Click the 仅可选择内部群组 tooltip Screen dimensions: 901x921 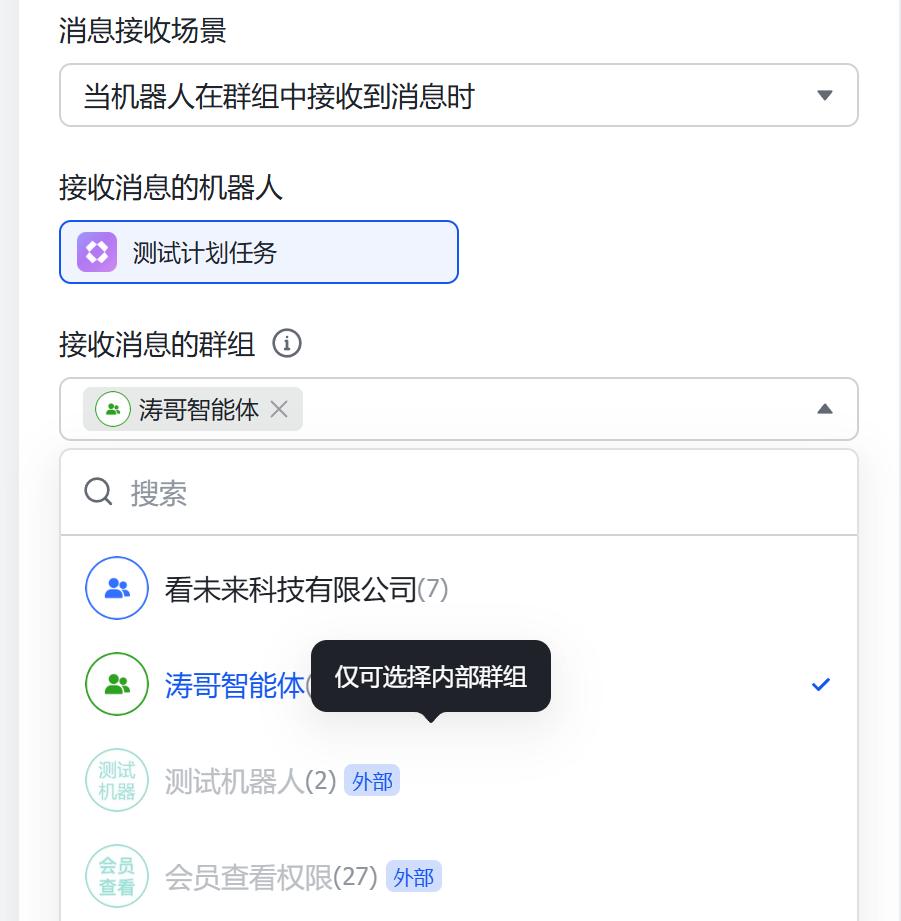tap(432, 676)
